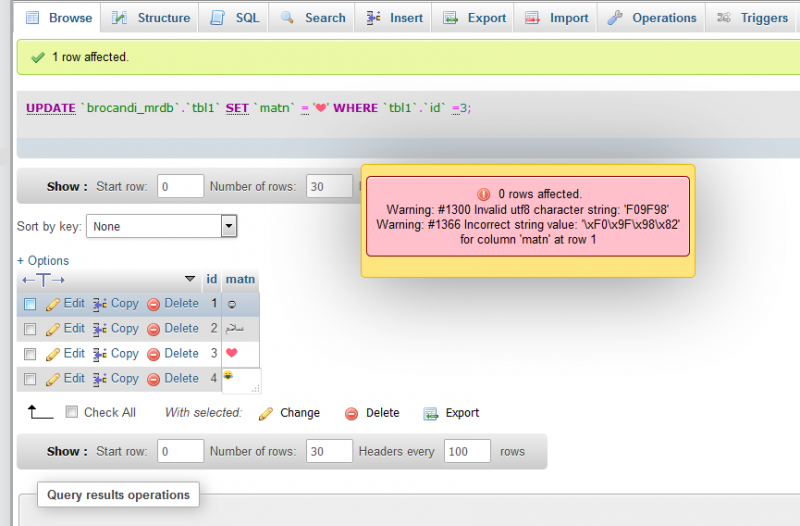Image resolution: width=800 pixels, height=526 pixels.
Task: Click the column sort arrow next to id
Action: 190,279
